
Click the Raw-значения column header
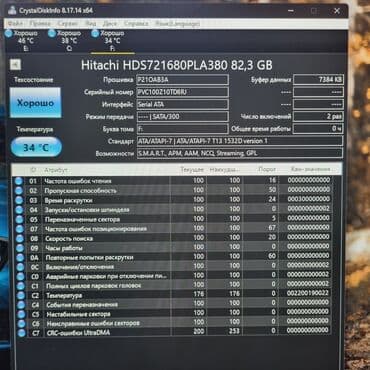point(310,169)
